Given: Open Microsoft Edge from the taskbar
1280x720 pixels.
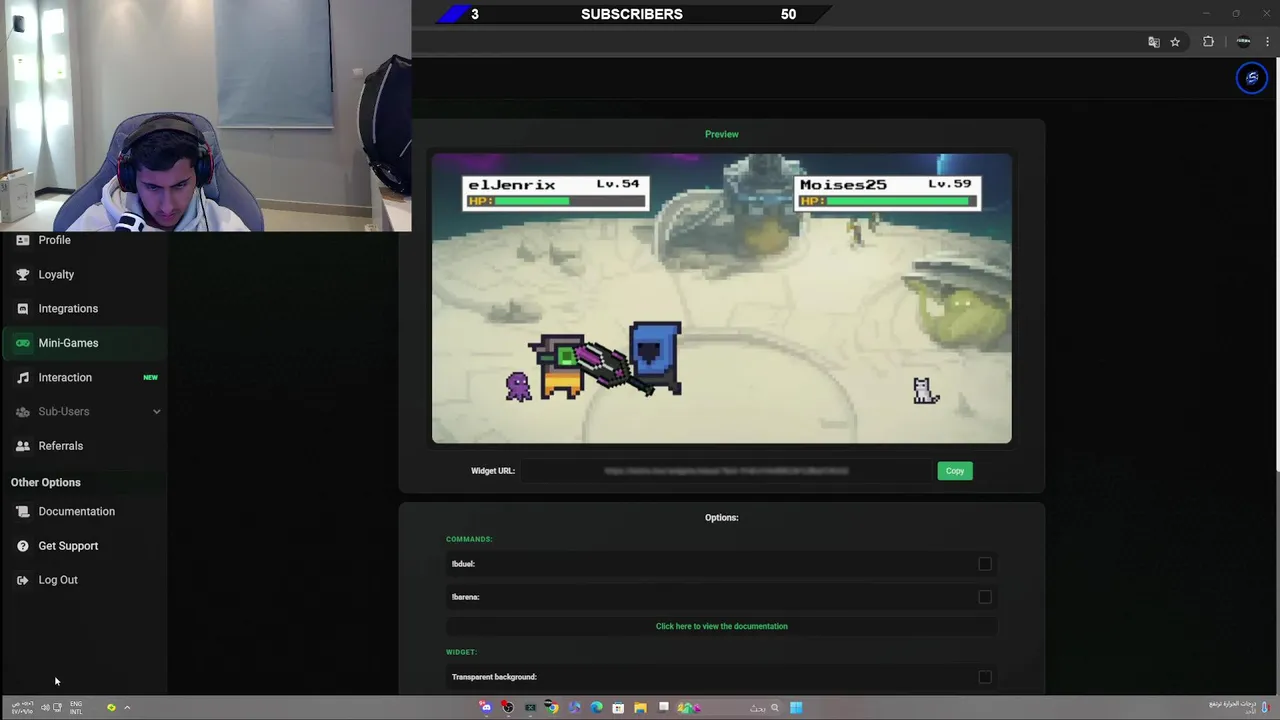Looking at the screenshot, I should pos(596,708).
